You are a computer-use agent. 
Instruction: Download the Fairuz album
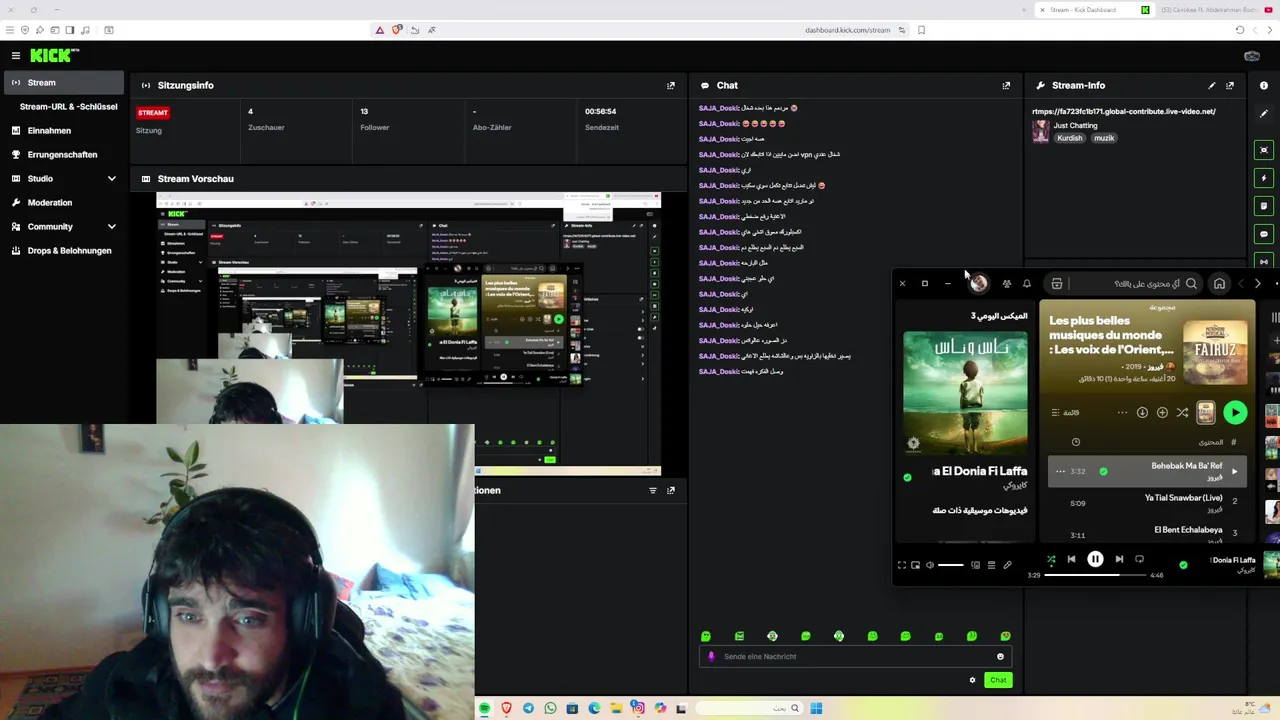click(1142, 412)
